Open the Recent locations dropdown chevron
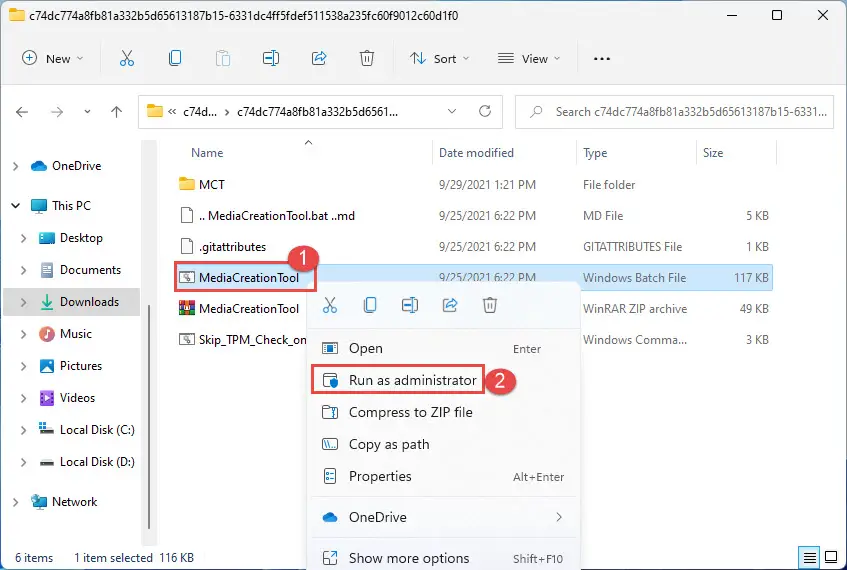 coord(87,112)
